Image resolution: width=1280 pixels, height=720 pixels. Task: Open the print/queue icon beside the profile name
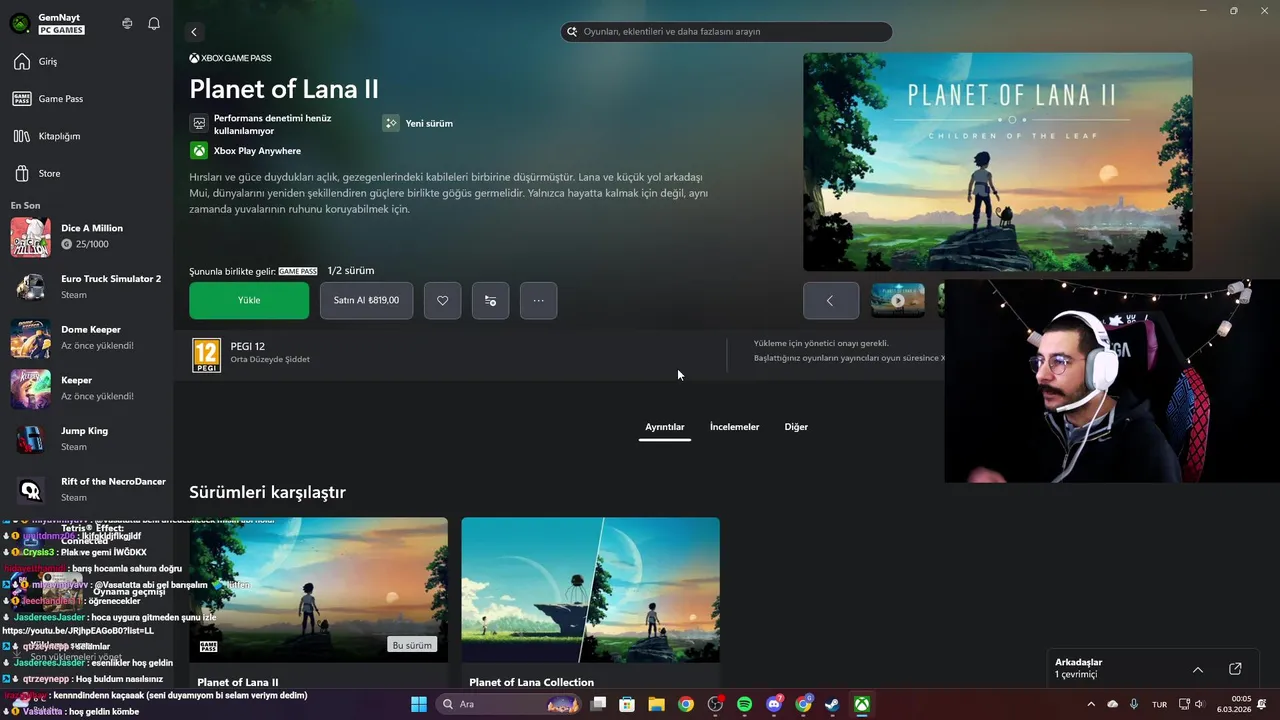click(x=127, y=23)
